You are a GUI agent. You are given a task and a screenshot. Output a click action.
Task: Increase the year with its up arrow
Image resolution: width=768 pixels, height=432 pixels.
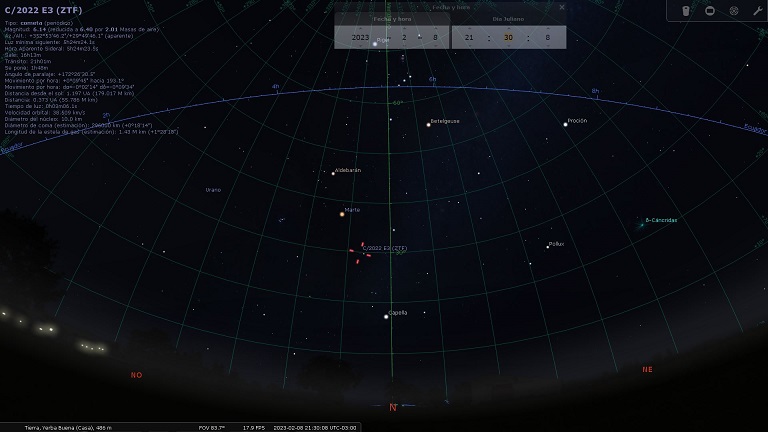[x=360, y=29]
